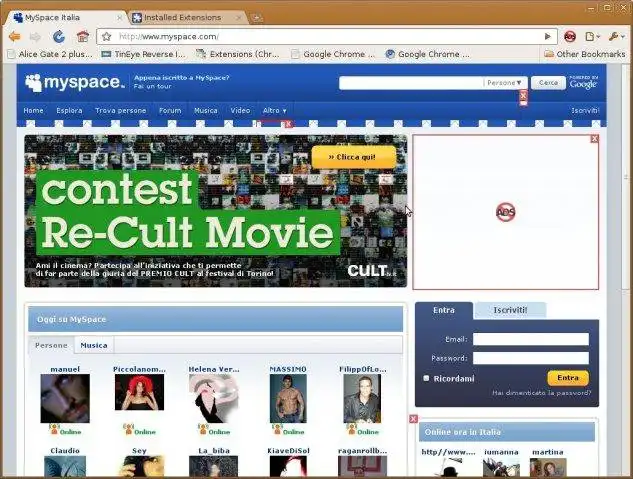
Task: Open iumanna profile name
Action: tap(501, 452)
